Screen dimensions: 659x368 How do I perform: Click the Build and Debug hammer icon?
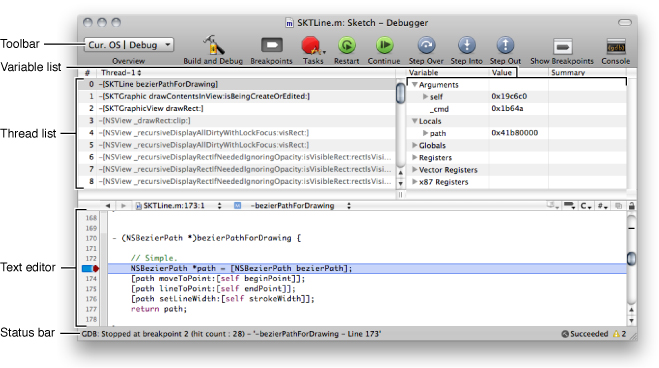coord(214,45)
